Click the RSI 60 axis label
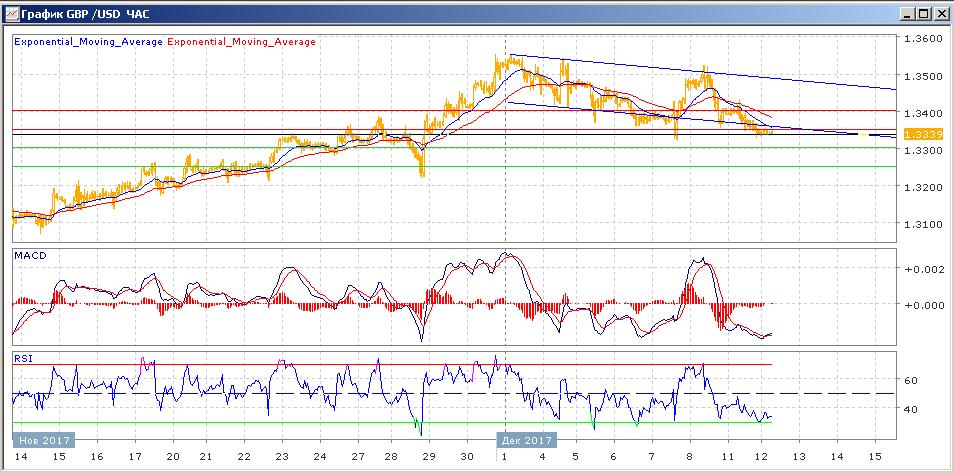The width and height of the screenshot is (954, 473). click(911, 380)
